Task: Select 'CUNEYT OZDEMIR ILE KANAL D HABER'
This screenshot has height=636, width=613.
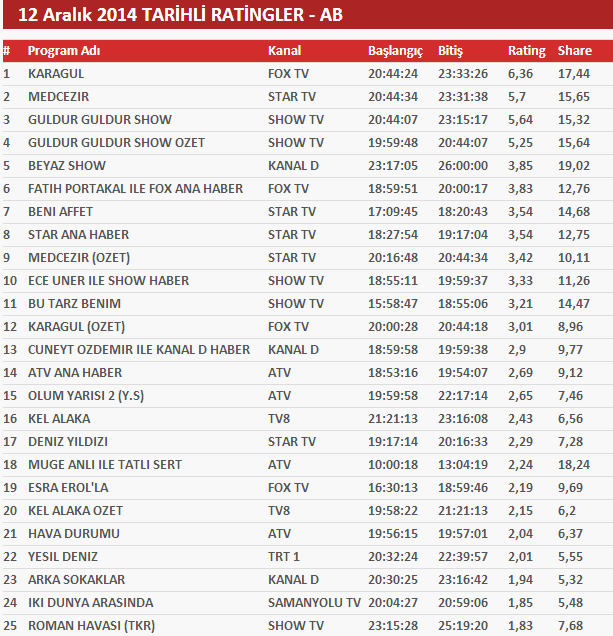Action: coord(139,350)
